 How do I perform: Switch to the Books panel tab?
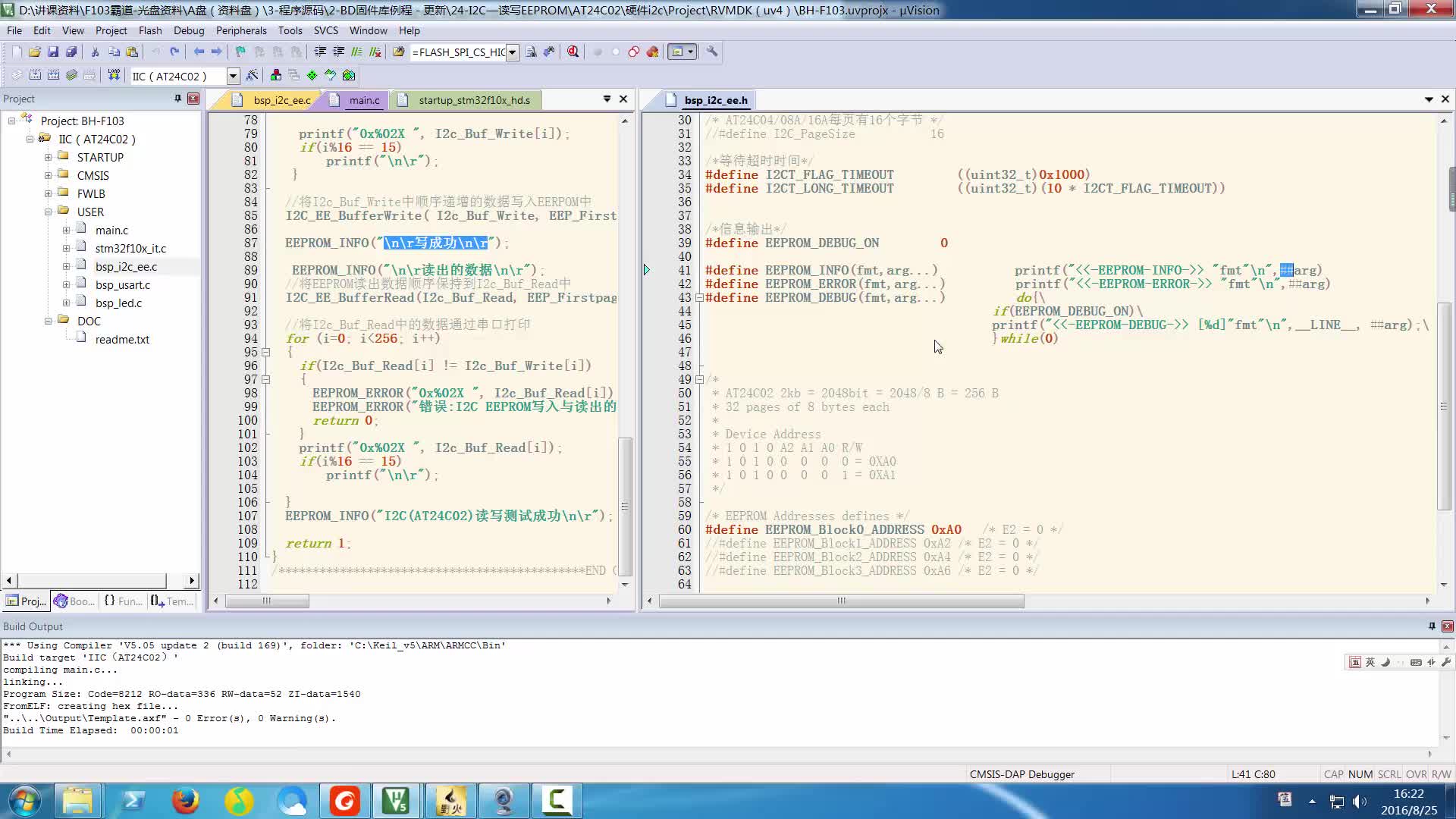74,601
